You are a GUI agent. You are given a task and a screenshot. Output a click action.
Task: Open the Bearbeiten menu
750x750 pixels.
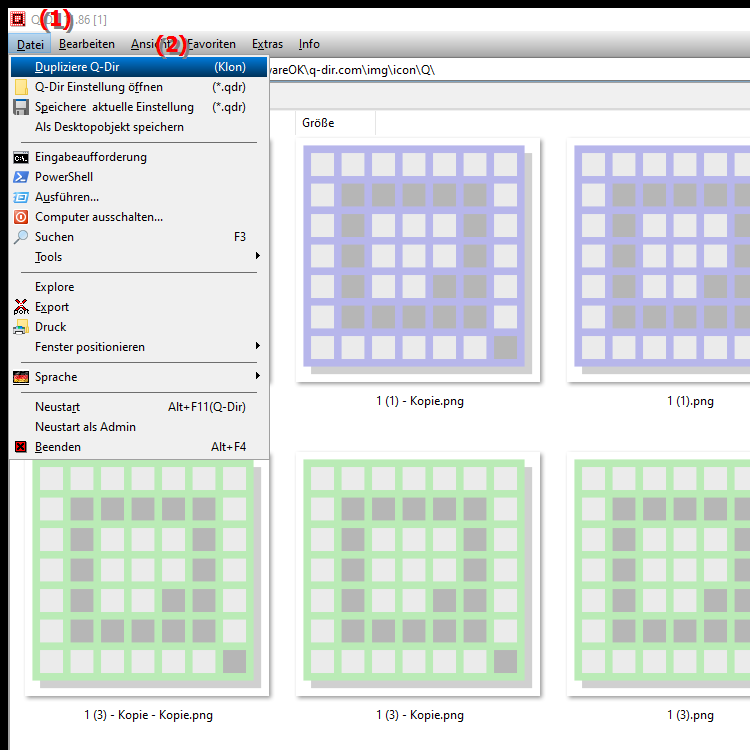87,44
